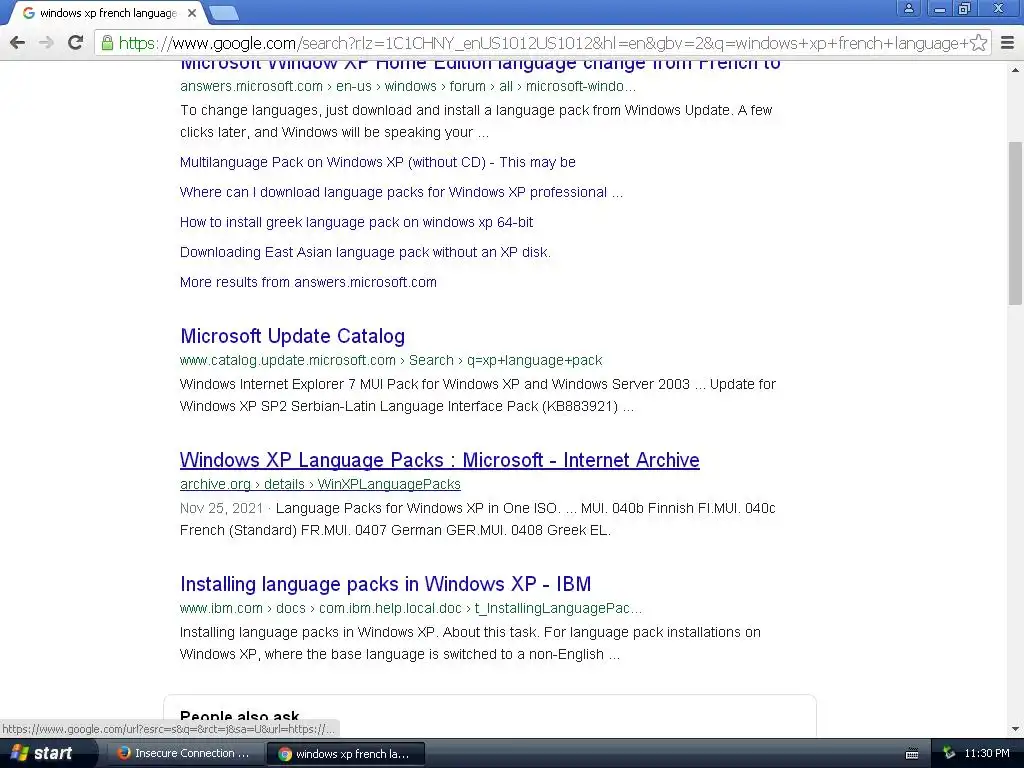Image resolution: width=1024 pixels, height=768 pixels.
Task: Click the forward navigation arrow
Action: 46,43
